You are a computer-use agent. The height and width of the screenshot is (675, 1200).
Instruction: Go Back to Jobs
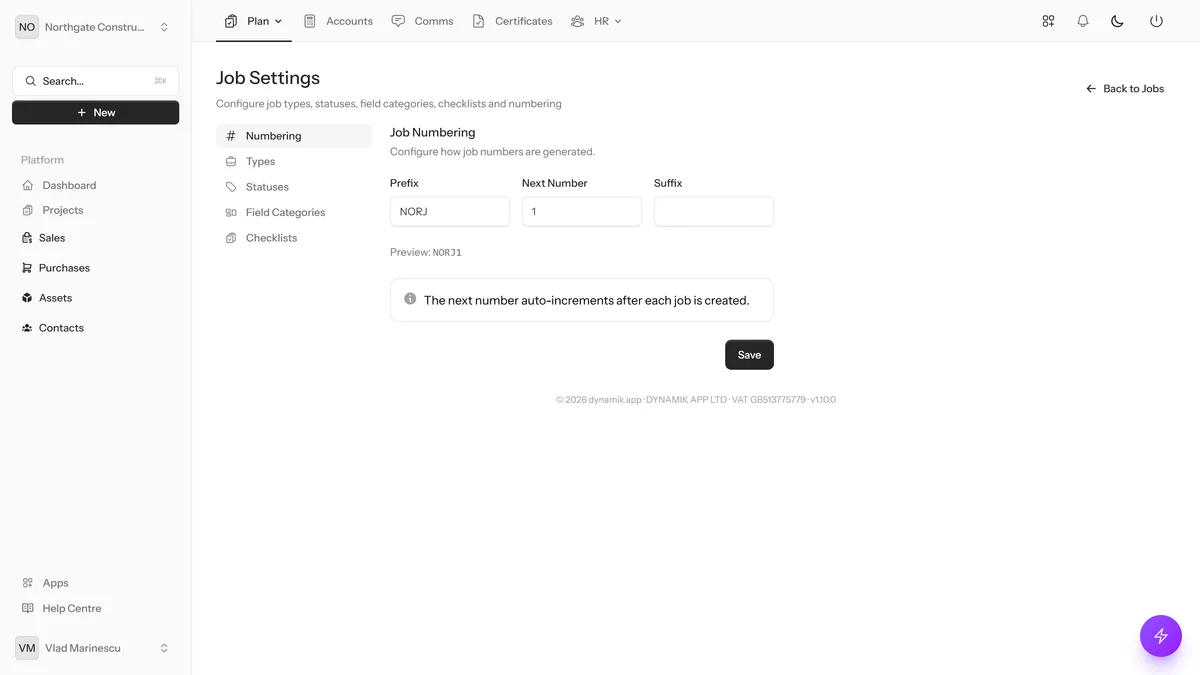[x=1125, y=89]
